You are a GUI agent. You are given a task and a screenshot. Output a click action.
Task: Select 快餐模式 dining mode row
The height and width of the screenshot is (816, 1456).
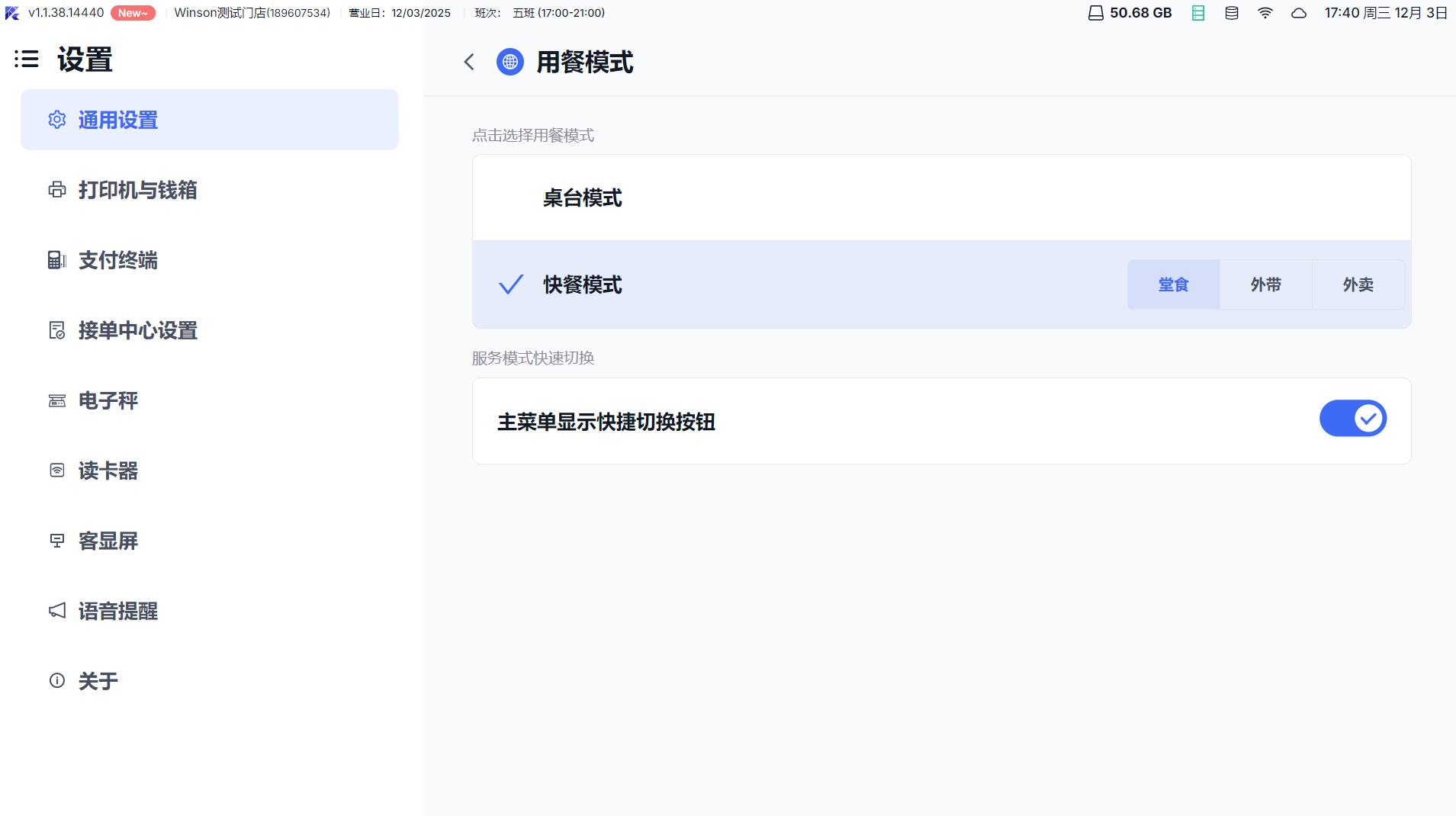[x=763, y=284]
